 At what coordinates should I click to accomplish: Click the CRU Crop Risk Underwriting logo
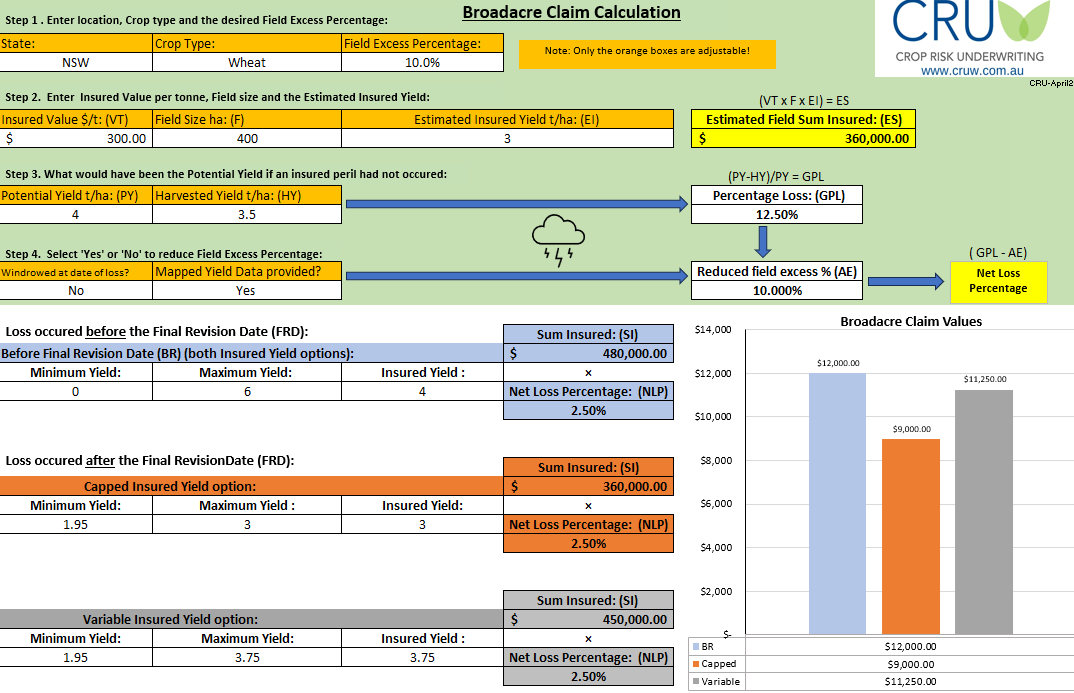coord(972,32)
